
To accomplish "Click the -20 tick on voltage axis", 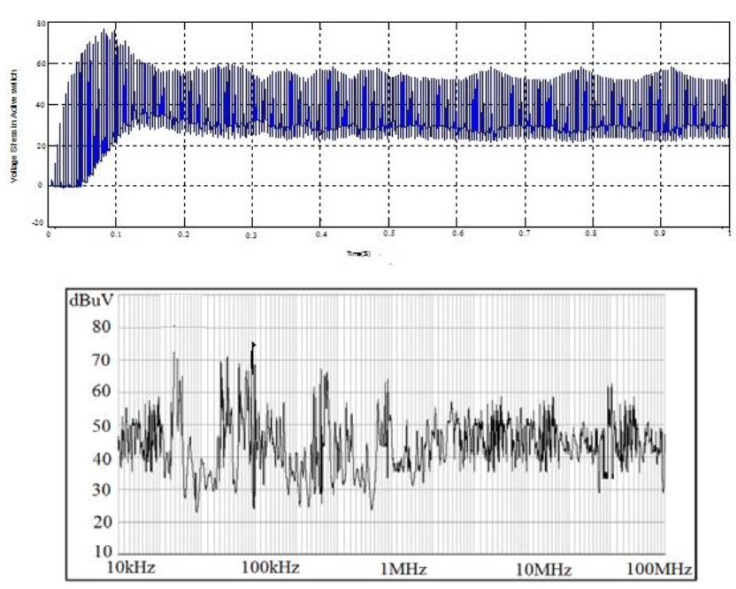I will (37, 225).
